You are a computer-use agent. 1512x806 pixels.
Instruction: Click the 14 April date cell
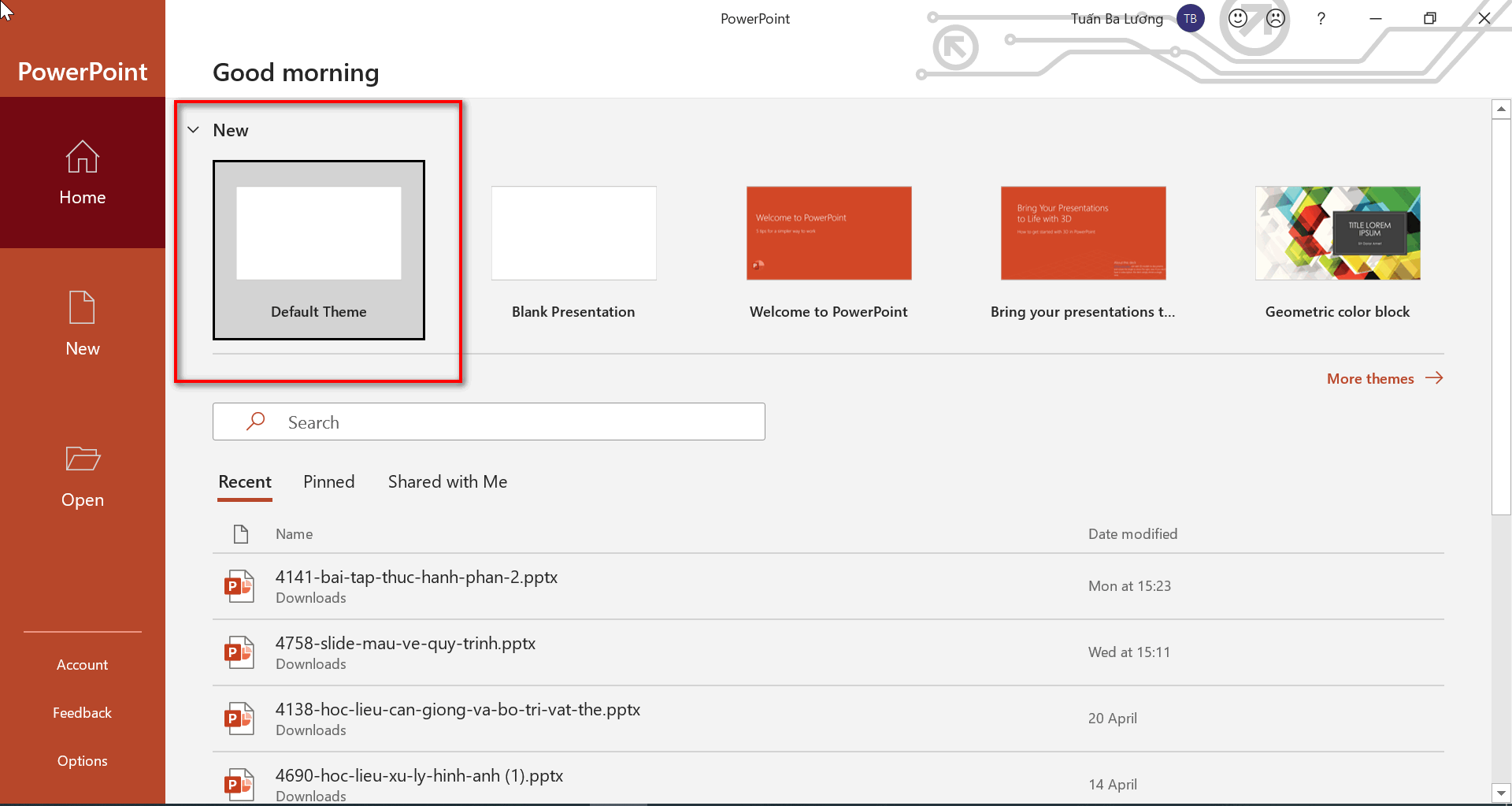(x=1113, y=785)
